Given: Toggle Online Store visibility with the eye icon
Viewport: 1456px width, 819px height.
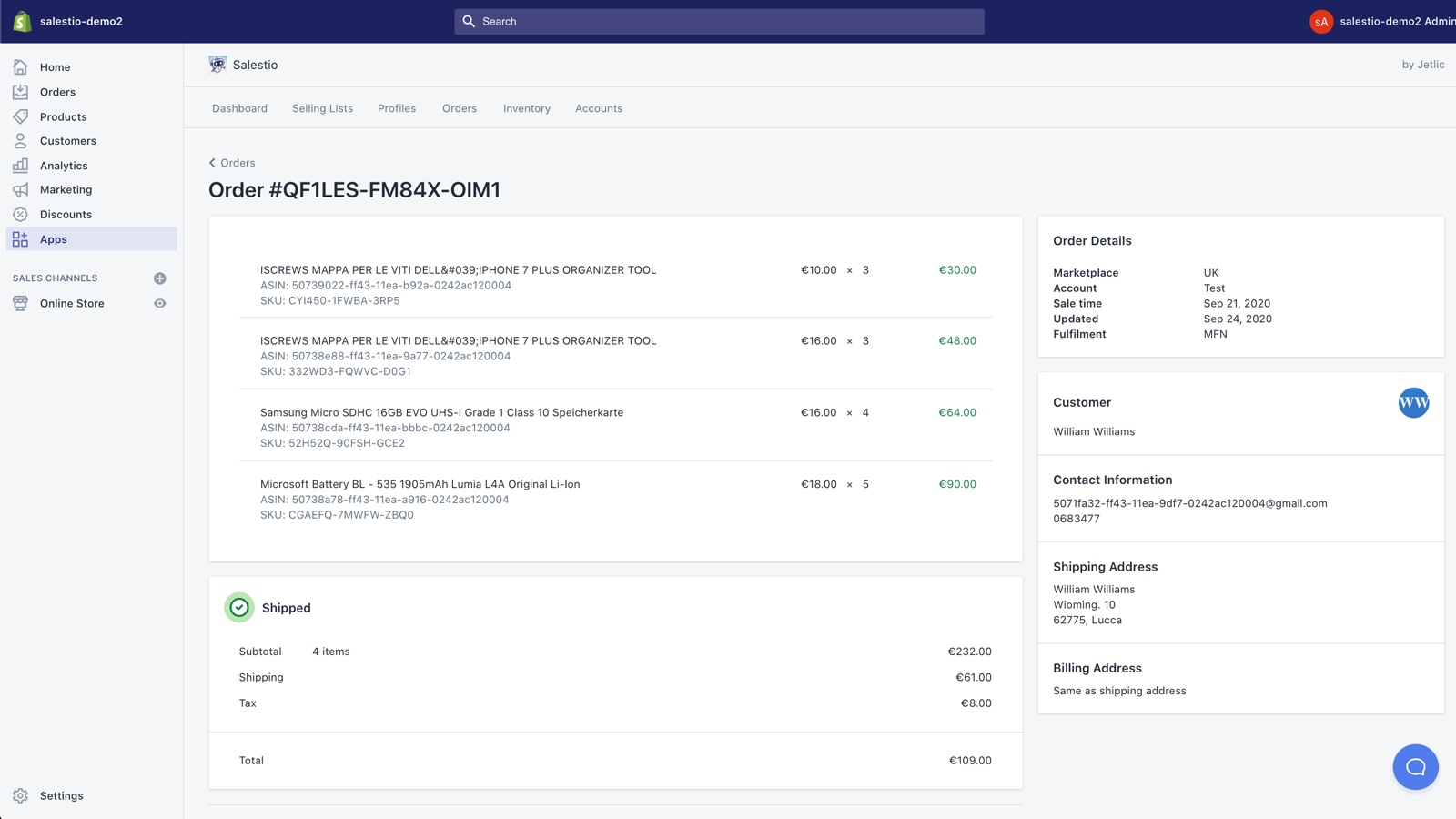Looking at the screenshot, I should click(159, 303).
